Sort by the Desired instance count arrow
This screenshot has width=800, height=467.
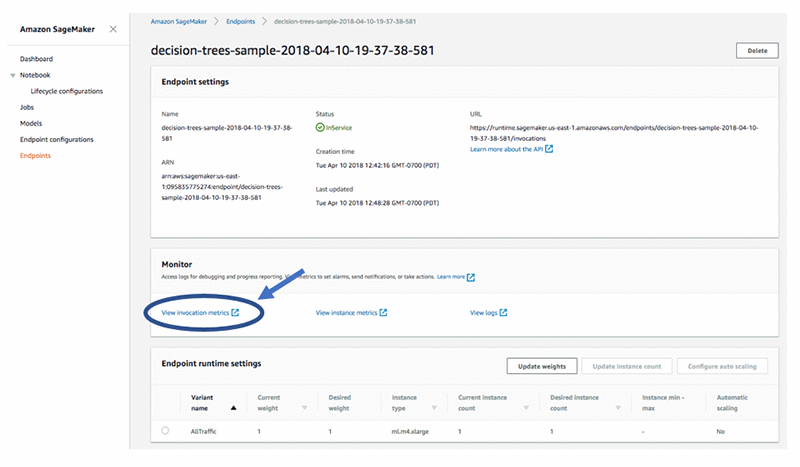[x=618, y=408]
